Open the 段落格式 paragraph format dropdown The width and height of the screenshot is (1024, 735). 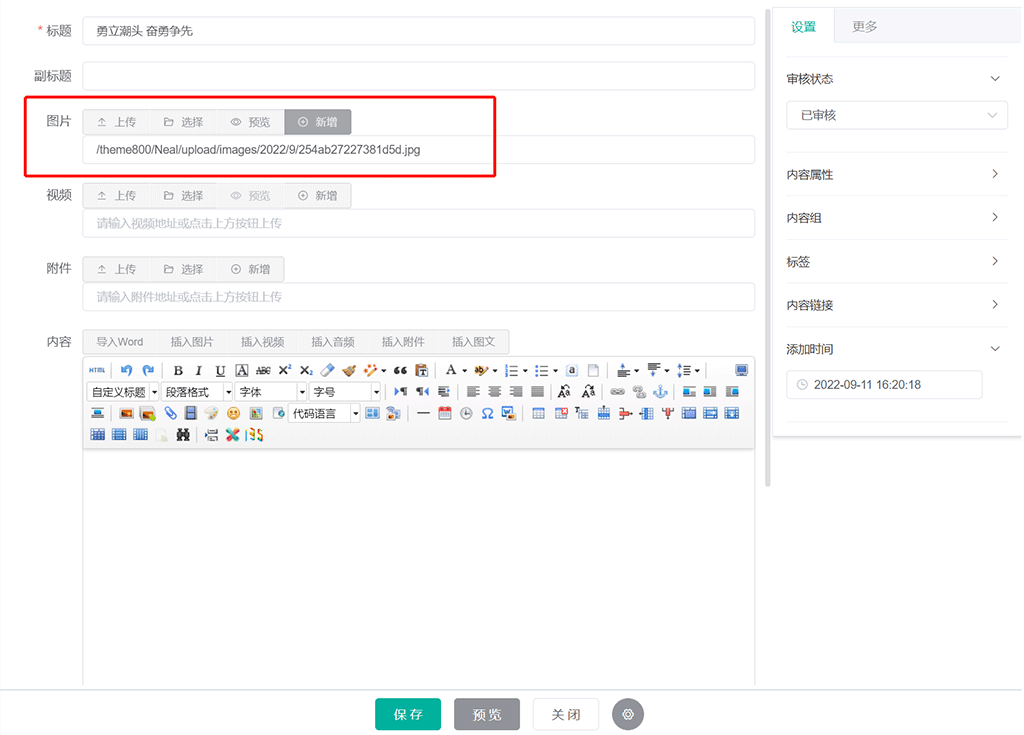pos(197,392)
